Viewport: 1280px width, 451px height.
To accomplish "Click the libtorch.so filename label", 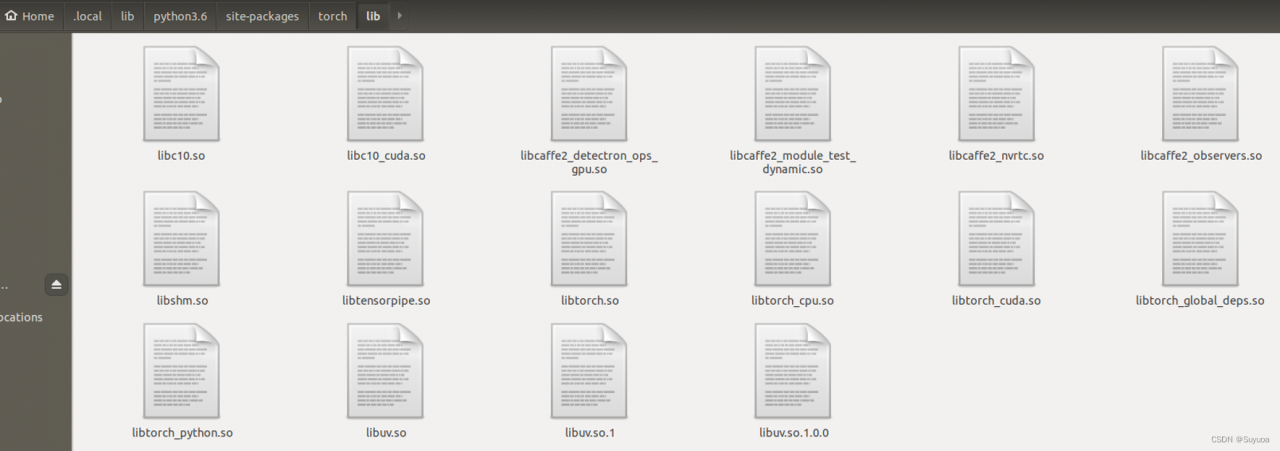I will pos(590,300).
